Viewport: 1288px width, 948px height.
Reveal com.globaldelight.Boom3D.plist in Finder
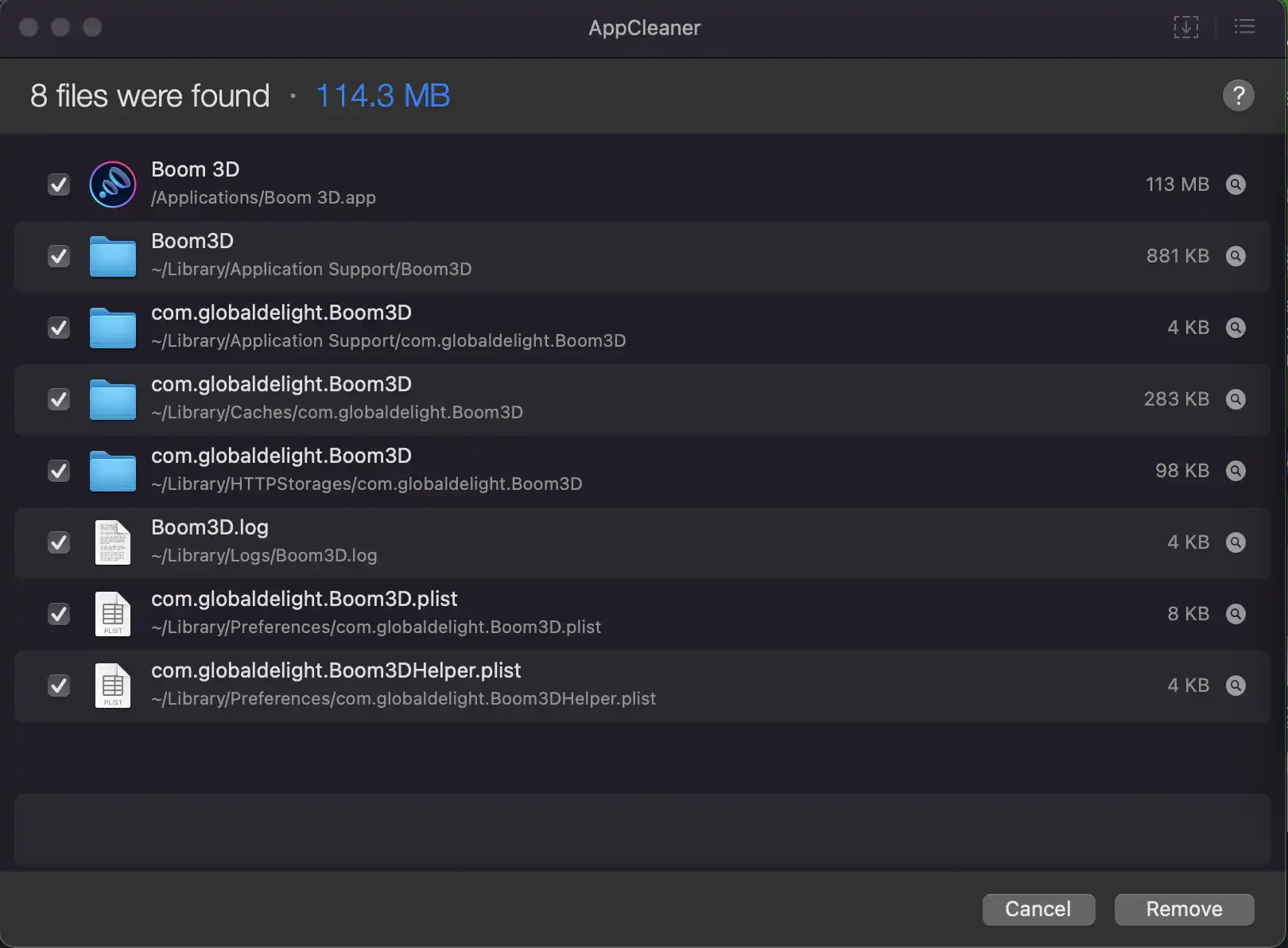tap(1236, 614)
